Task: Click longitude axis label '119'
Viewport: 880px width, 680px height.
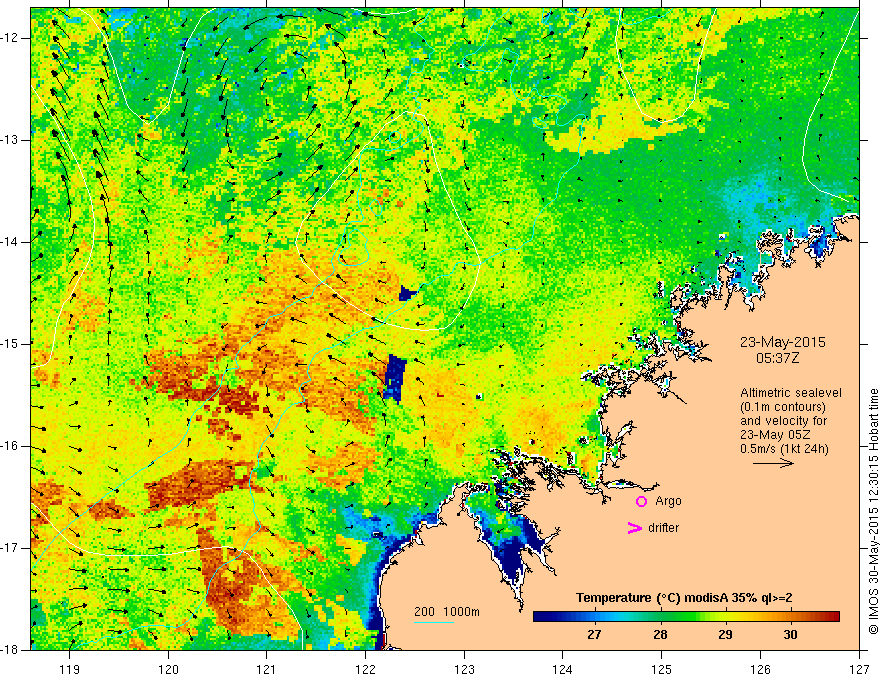Action: click(69, 669)
